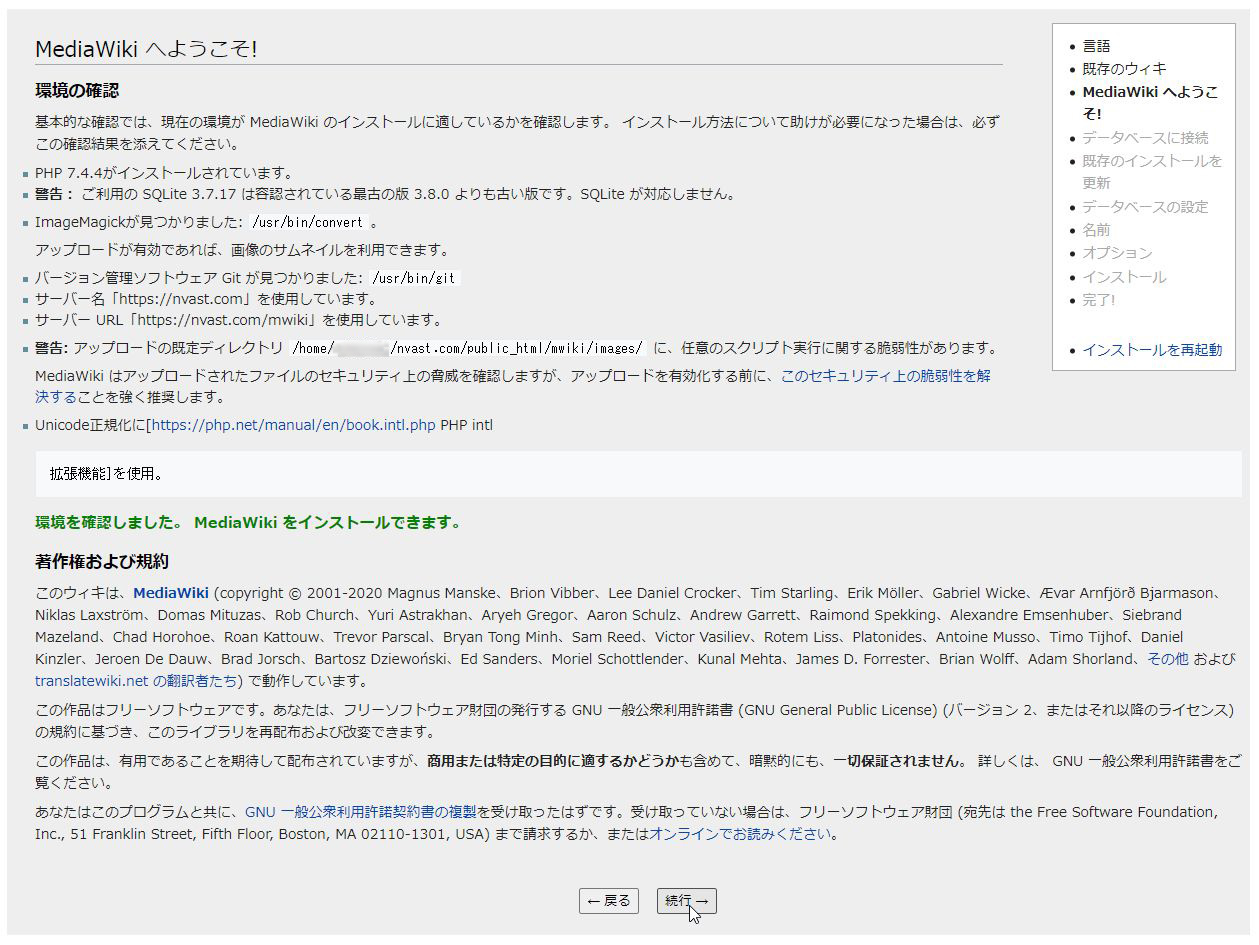Click the bold MediaWiki link in copyright text
Viewport: 1259px width, 945px height.
click(x=171, y=593)
